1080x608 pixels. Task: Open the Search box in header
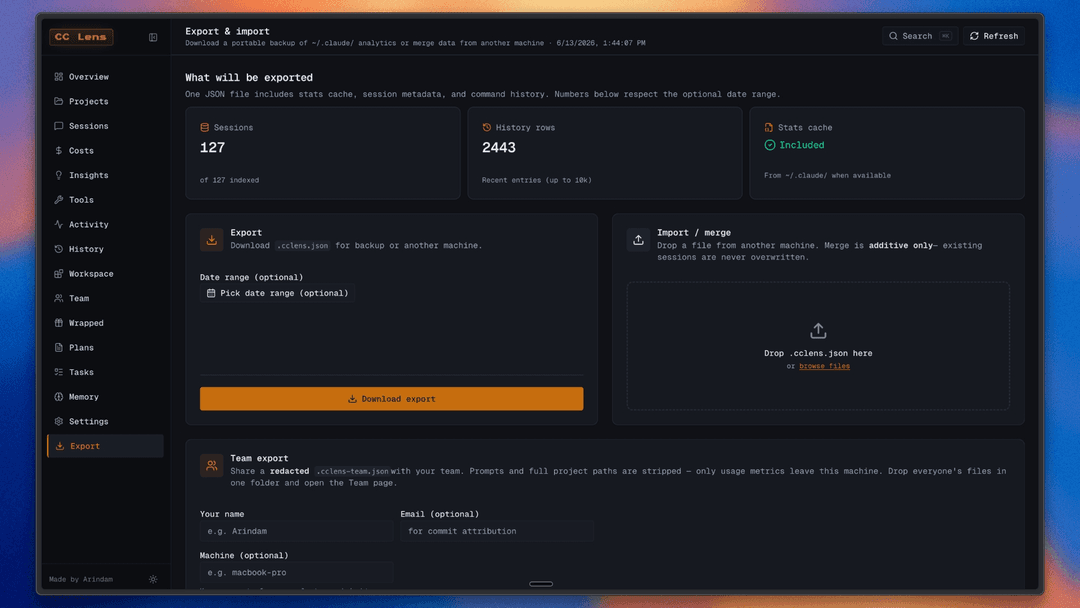point(920,36)
